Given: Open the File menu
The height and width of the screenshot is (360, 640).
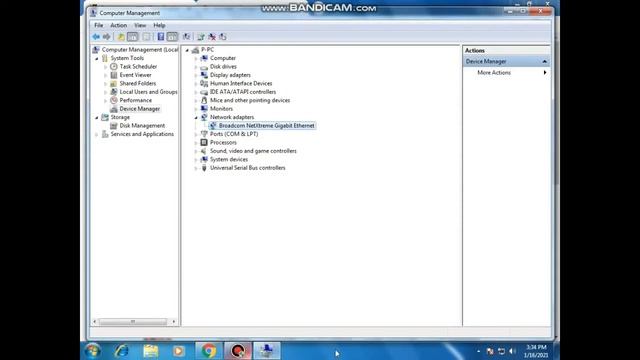Looking at the screenshot, I should [98, 25].
